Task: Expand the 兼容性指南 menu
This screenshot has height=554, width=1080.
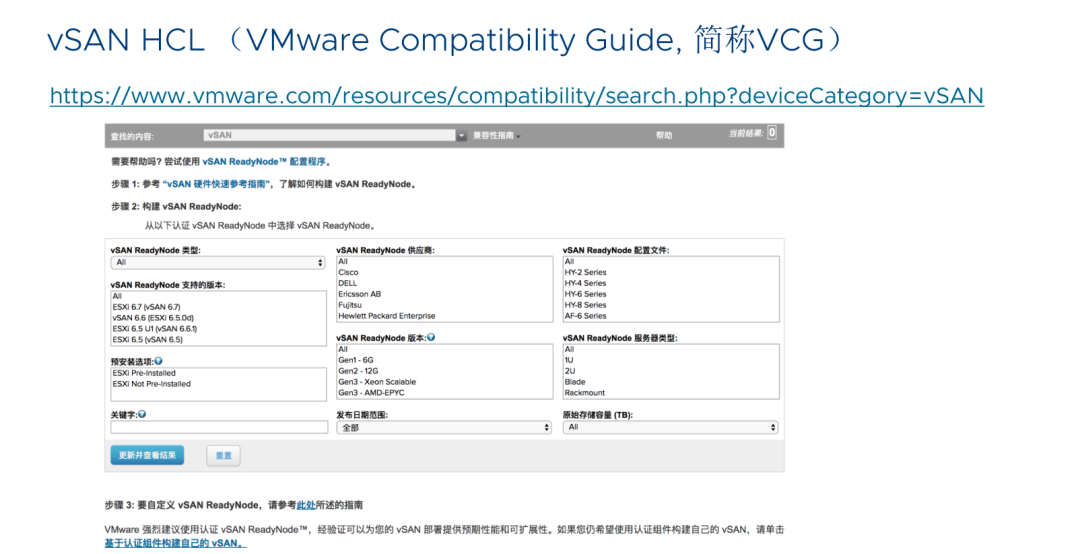Action: pyautogui.click(x=497, y=136)
